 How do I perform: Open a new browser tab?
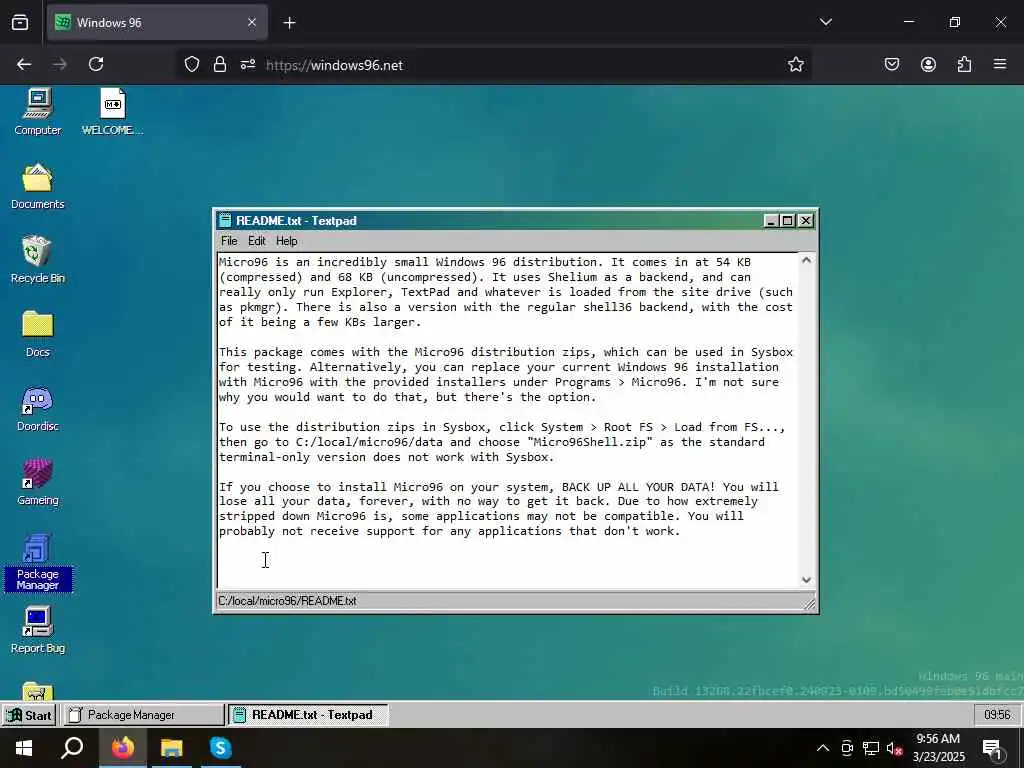(x=289, y=23)
